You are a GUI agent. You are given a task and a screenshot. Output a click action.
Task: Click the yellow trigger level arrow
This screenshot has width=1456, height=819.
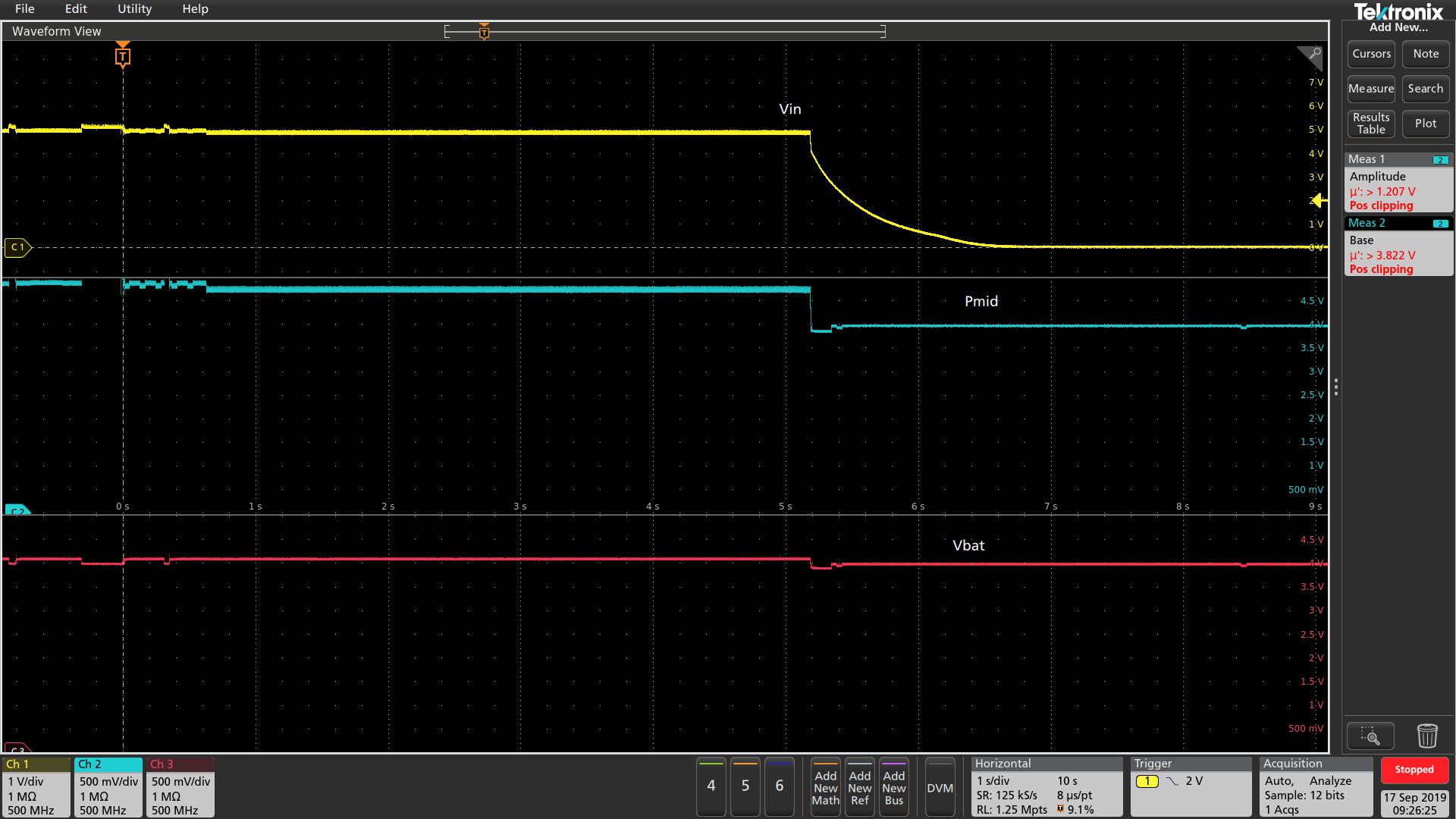tap(1319, 200)
